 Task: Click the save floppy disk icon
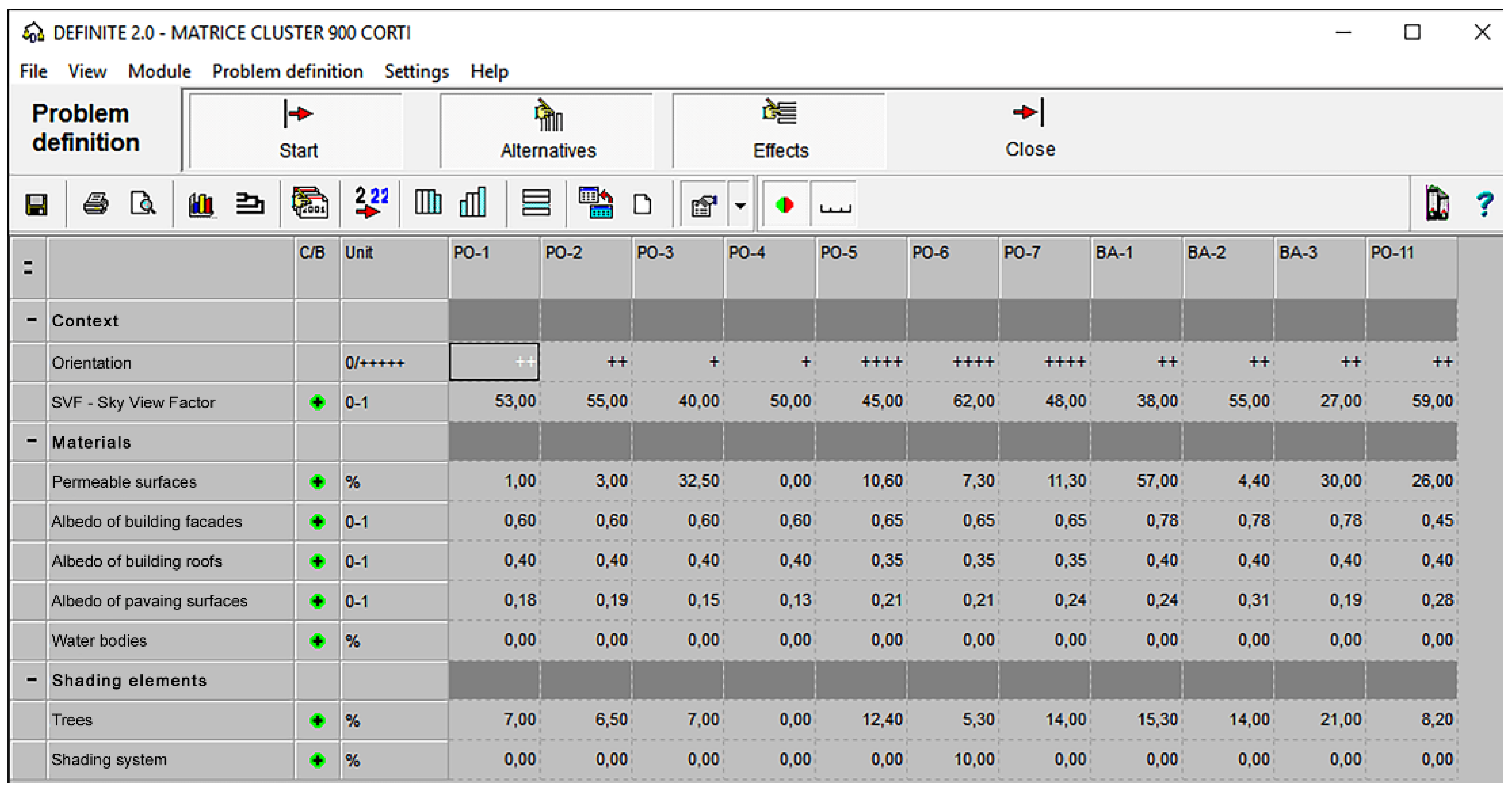click(36, 205)
